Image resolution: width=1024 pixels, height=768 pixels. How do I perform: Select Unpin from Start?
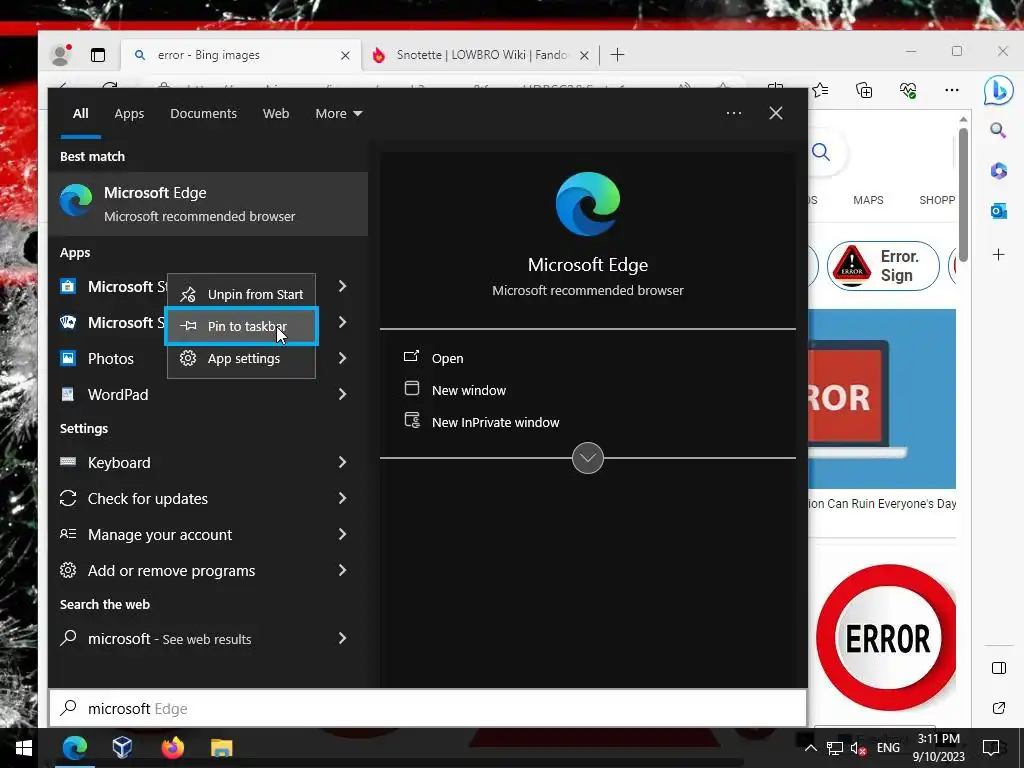[x=242, y=294]
